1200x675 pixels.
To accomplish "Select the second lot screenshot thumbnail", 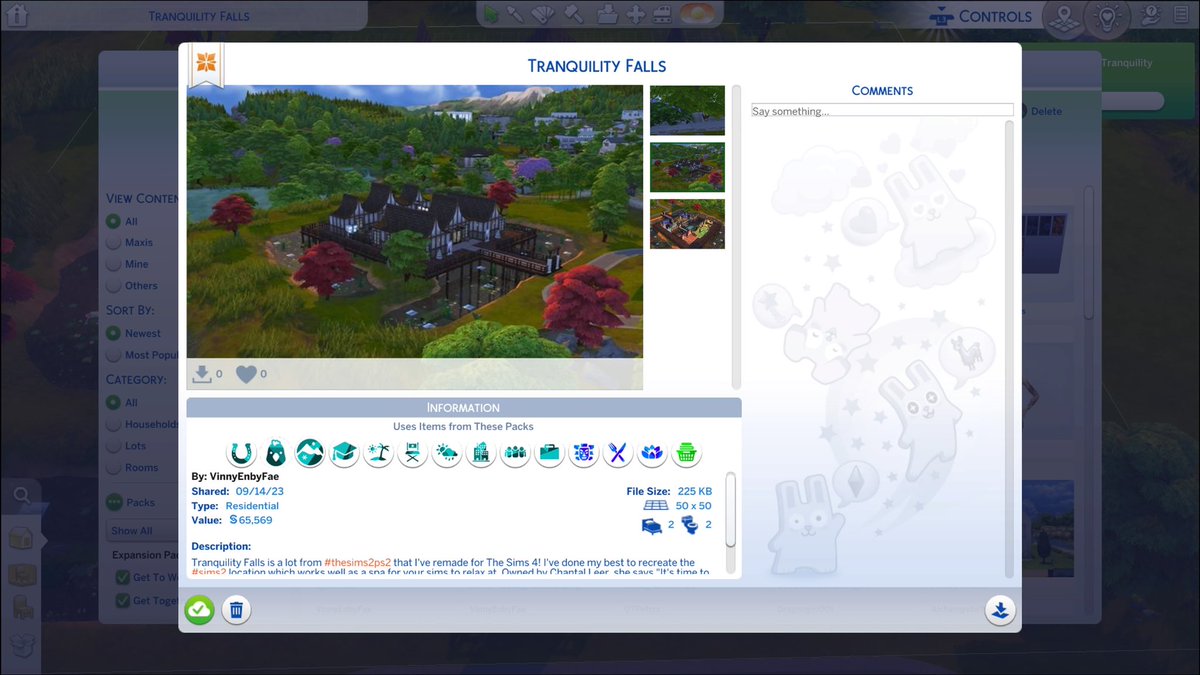I will click(x=687, y=167).
